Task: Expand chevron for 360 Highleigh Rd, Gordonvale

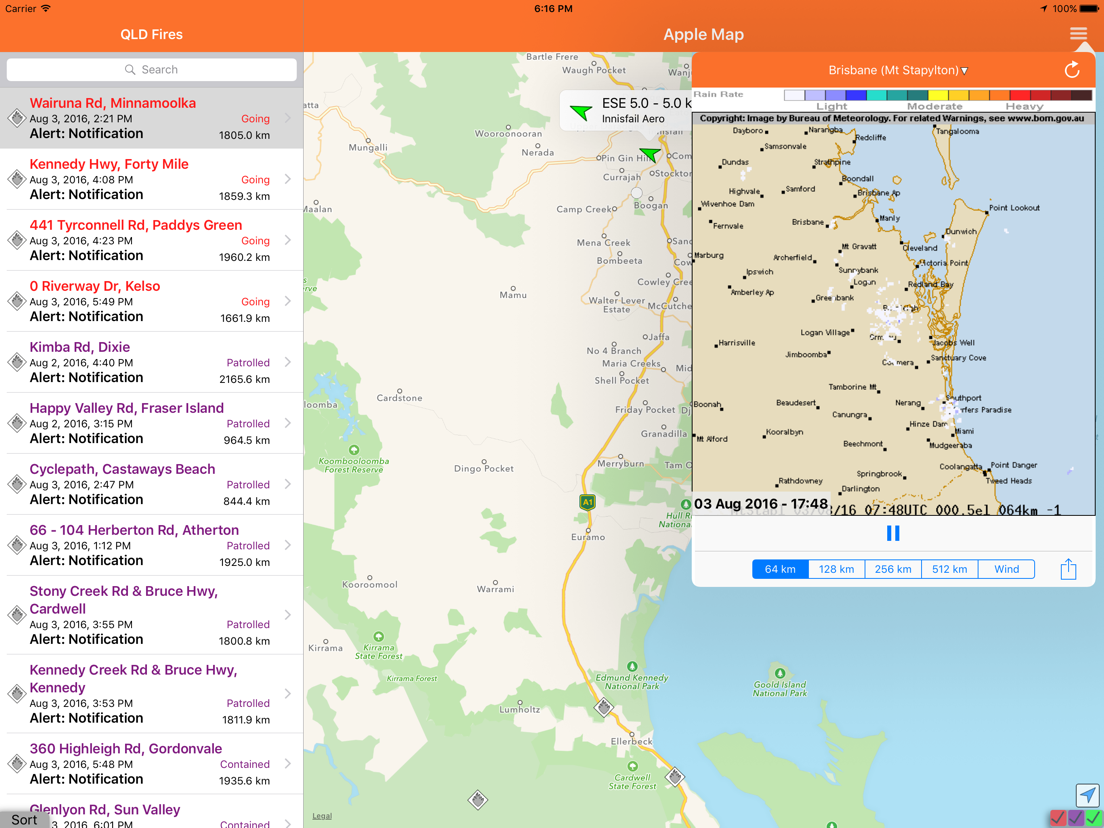Action: point(288,763)
